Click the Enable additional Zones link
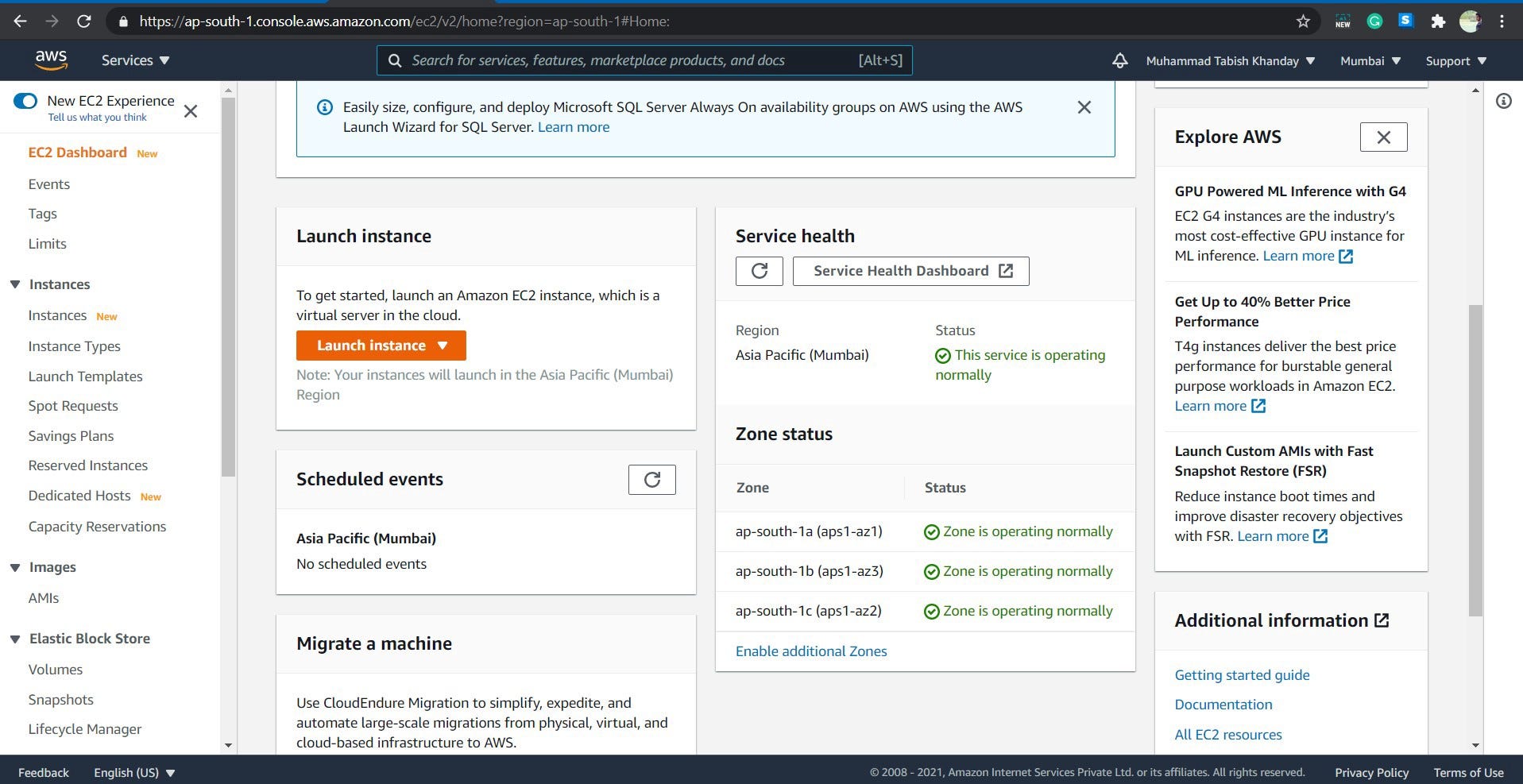Screen dimensions: 1523x784 pos(811,651)
